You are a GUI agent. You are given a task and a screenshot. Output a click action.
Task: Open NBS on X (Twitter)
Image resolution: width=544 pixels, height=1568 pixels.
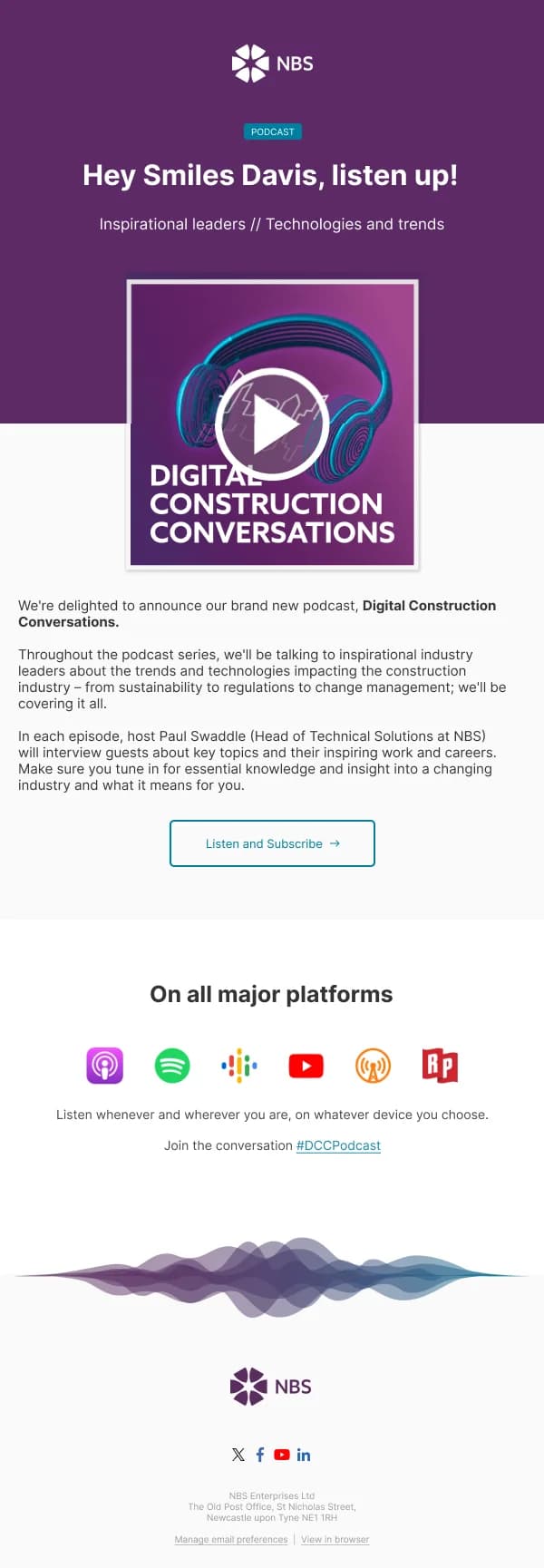(238, 1455)
